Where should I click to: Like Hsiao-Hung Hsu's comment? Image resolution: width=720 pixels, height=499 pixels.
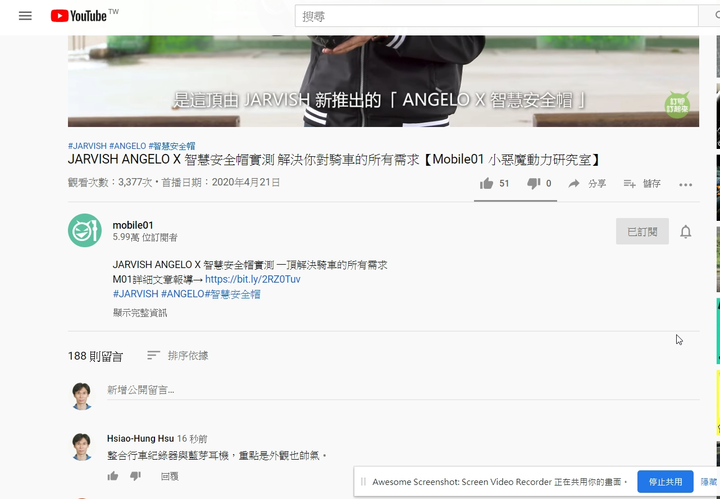click(x=113, y=476)
